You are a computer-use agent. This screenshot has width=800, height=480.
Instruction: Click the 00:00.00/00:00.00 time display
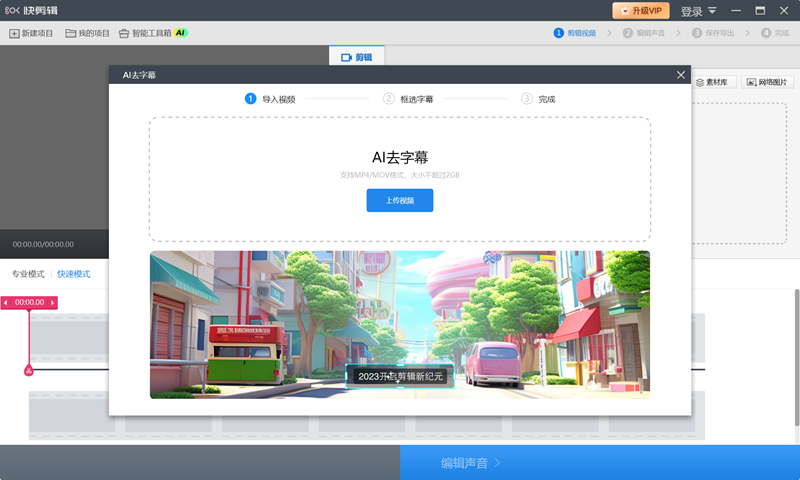coord(43,244)
